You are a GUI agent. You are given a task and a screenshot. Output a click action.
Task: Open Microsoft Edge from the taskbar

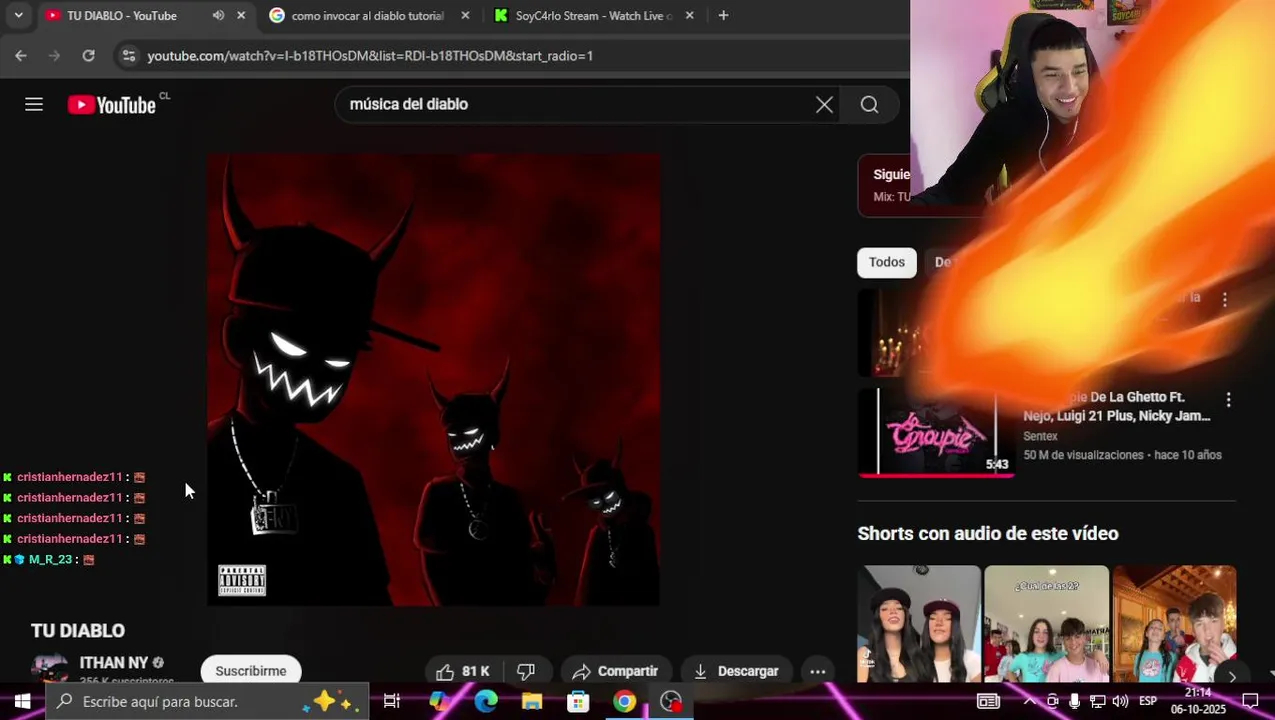click(x=486, y=701)
